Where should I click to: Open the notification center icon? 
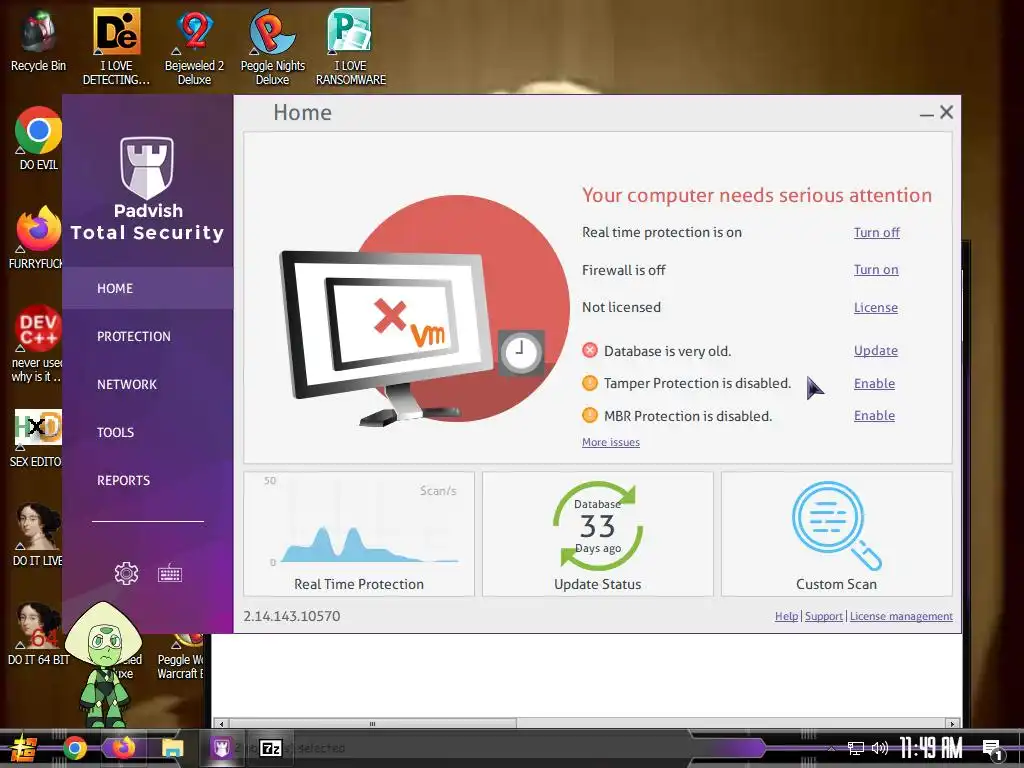tap(992, 750)
